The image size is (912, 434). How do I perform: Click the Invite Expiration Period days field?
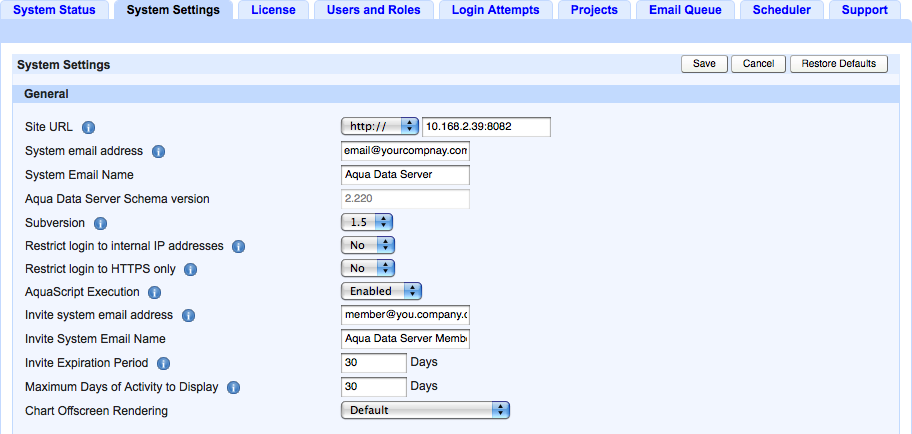pos(373,362)
